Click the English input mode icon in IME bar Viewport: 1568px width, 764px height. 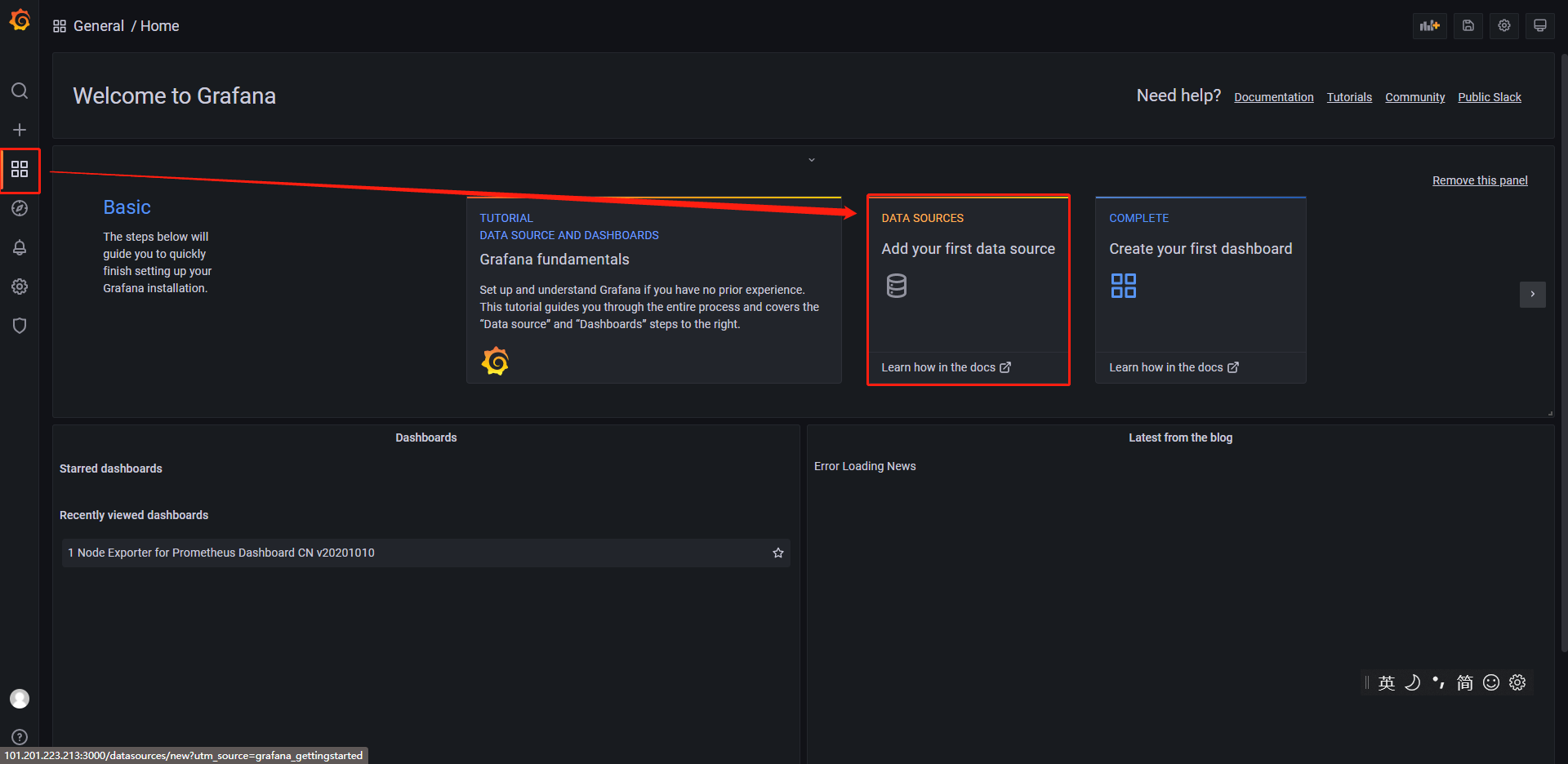1387,682
